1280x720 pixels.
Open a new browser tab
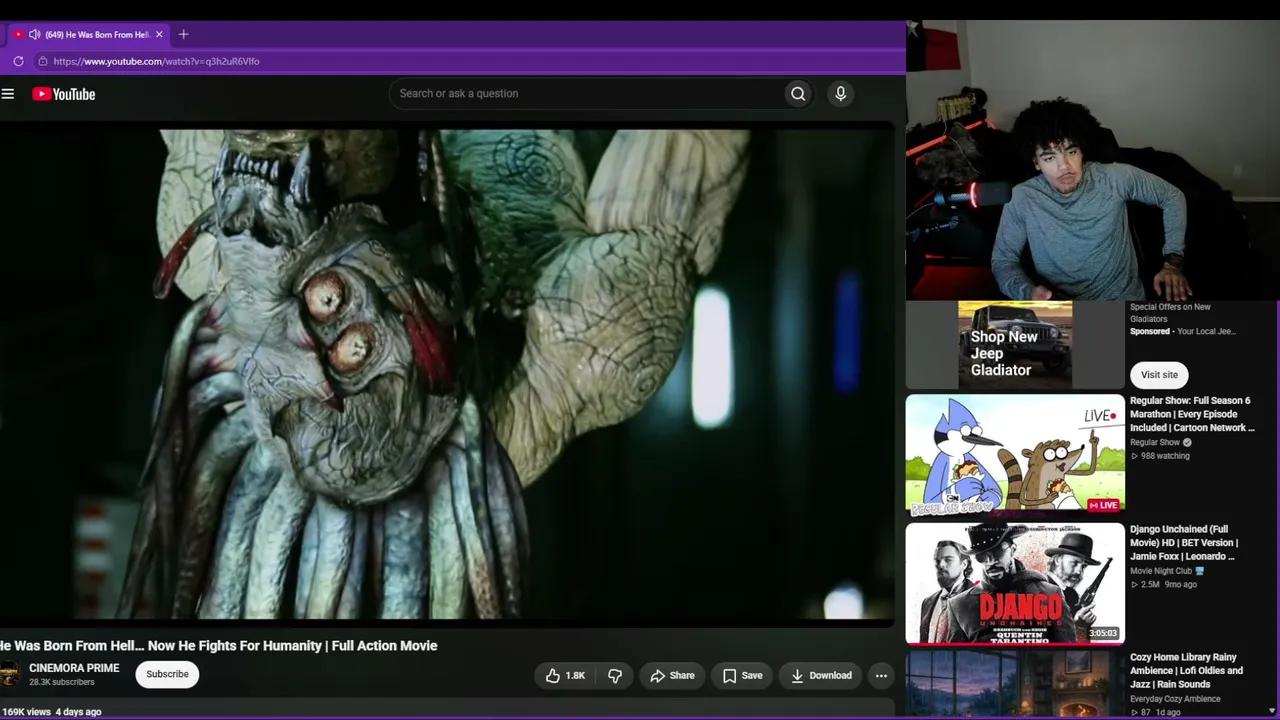tap(183, 34)
